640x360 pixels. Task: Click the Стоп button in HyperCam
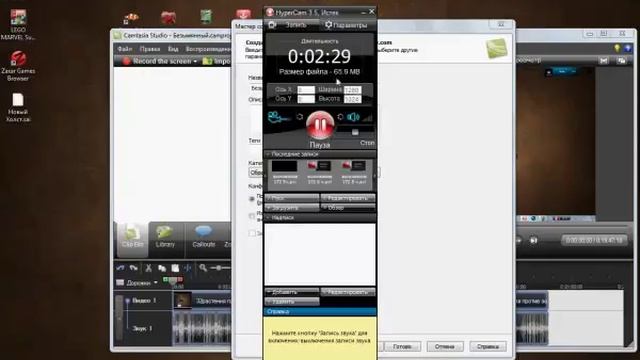(367, 143)
